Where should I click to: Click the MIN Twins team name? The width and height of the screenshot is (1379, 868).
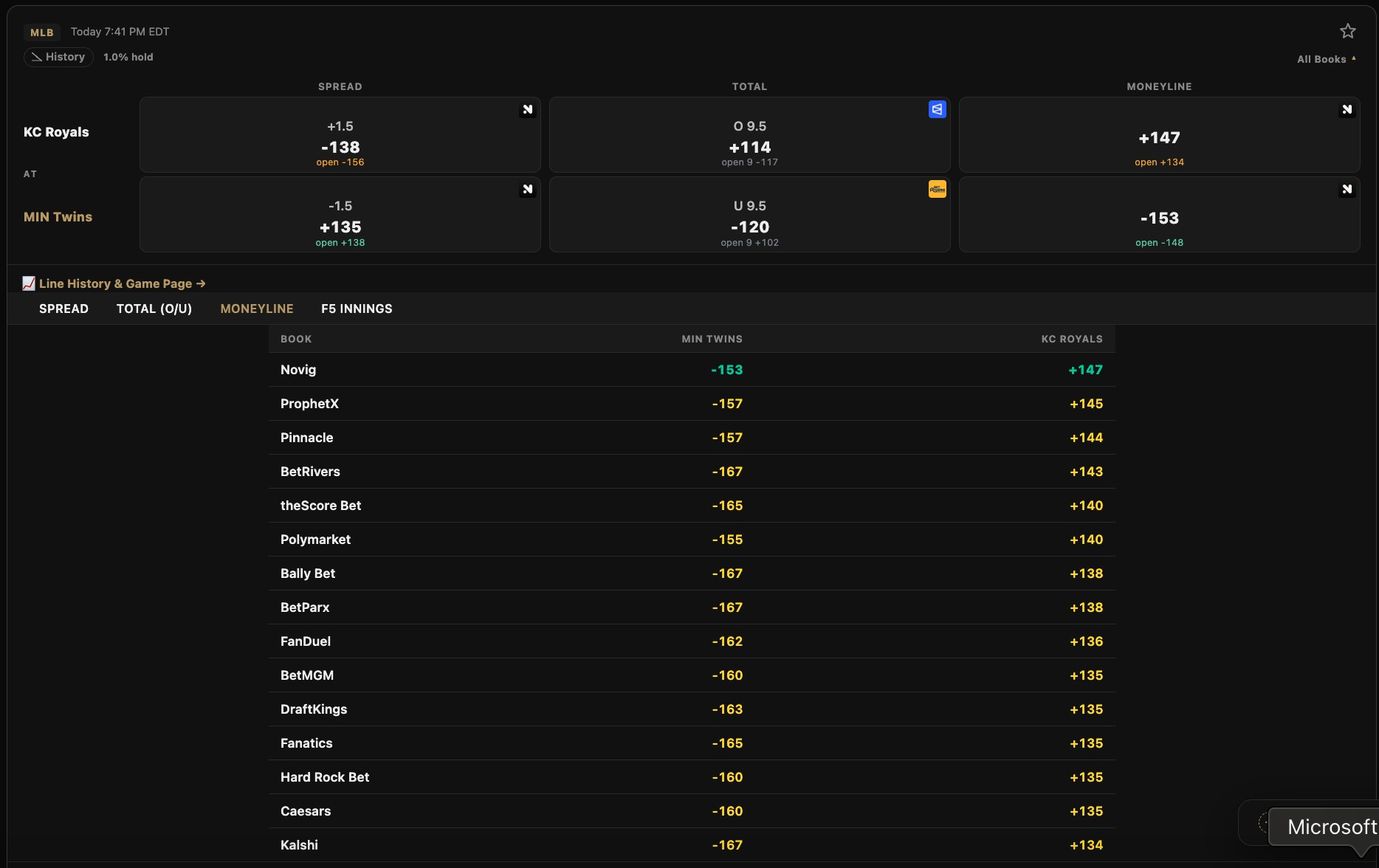click(58, 217)
